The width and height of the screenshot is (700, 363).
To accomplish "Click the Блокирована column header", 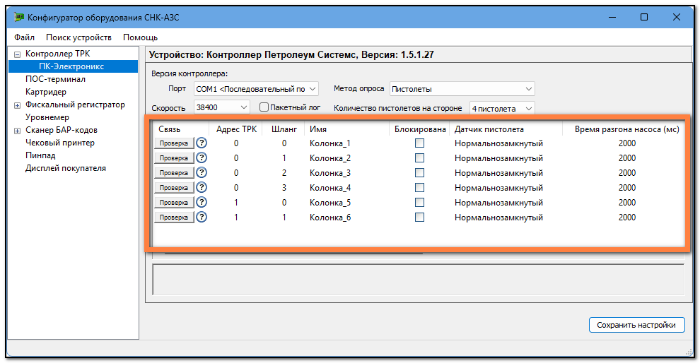I will (x=420, y=129).
